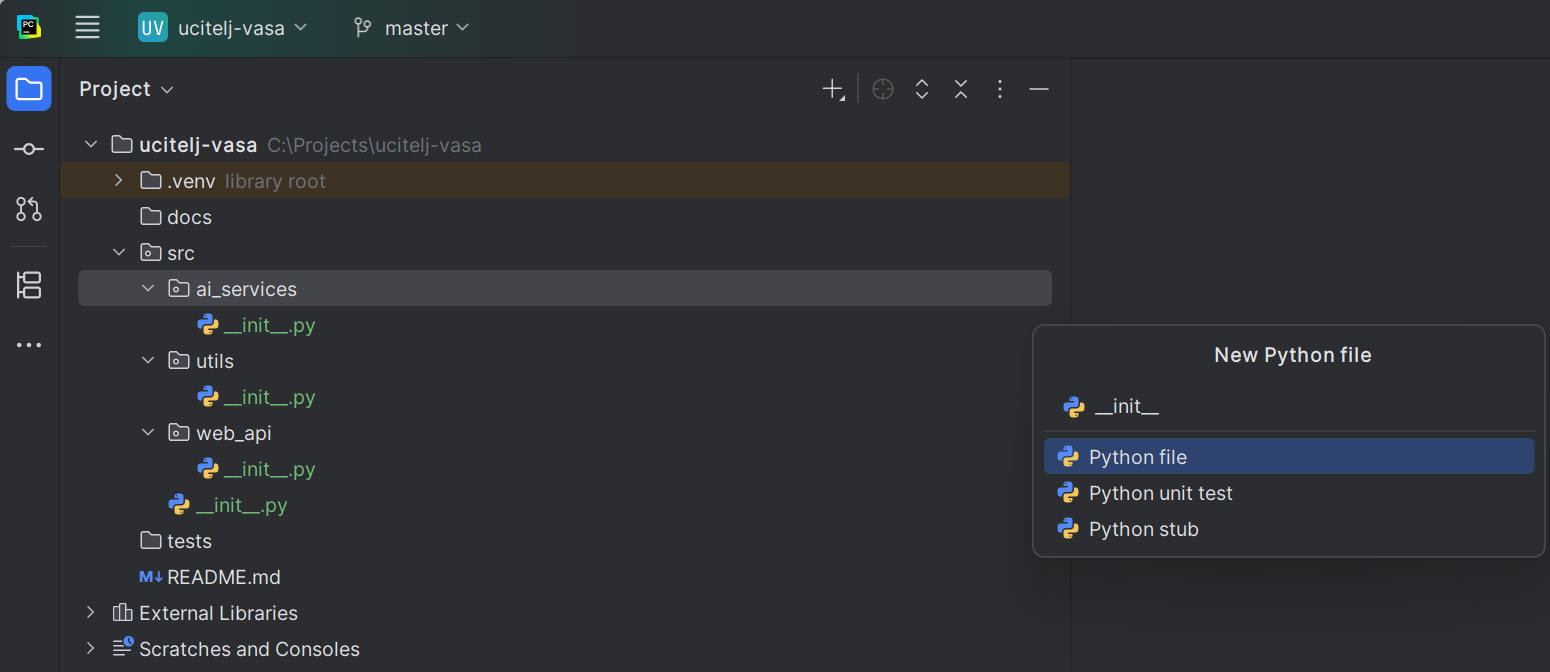The height and width of the screenshot is (672, 1550).
Task: Open the README.md file
Action: tap(222, 576)
